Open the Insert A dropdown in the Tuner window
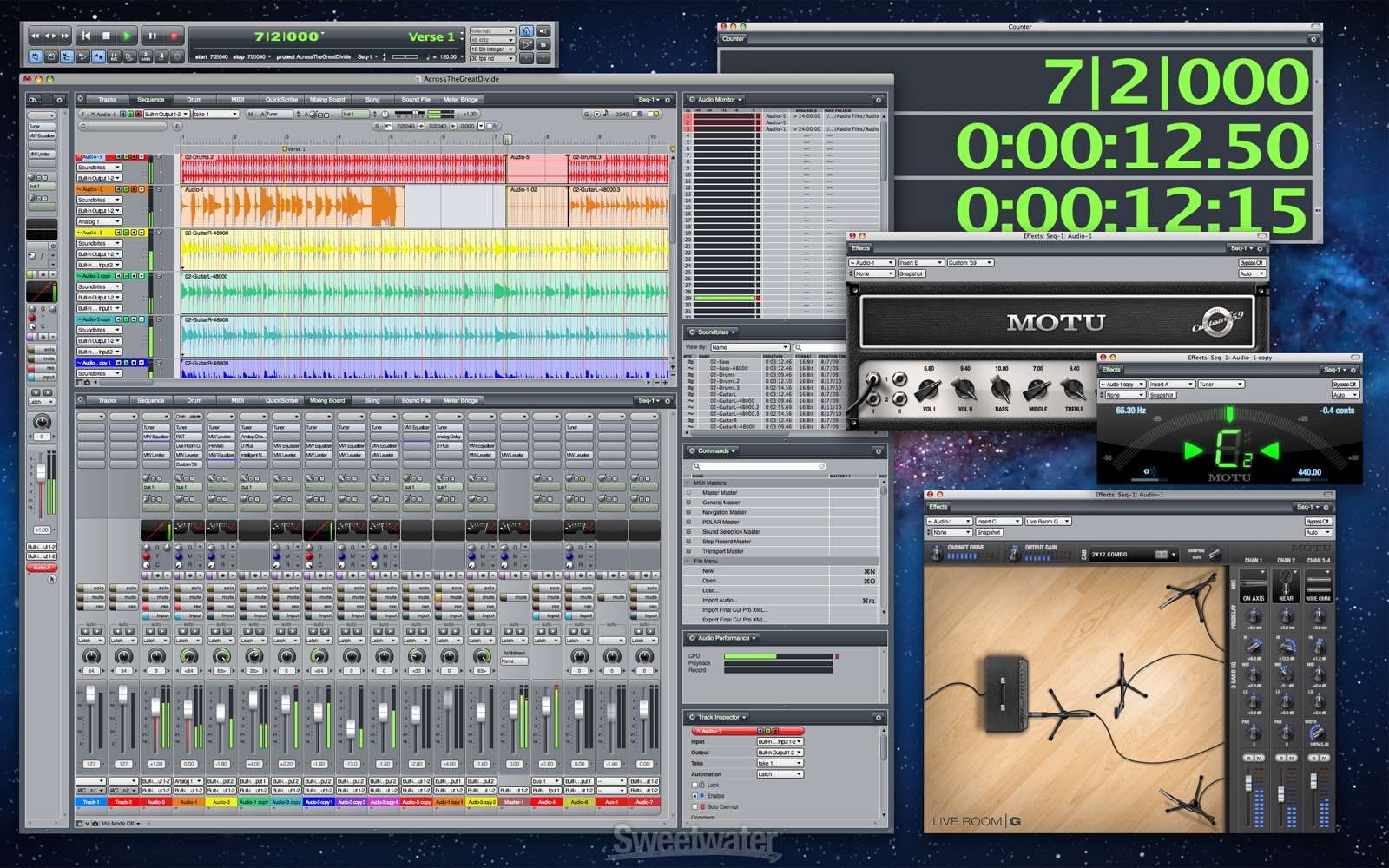 (x=1171, y=384)
